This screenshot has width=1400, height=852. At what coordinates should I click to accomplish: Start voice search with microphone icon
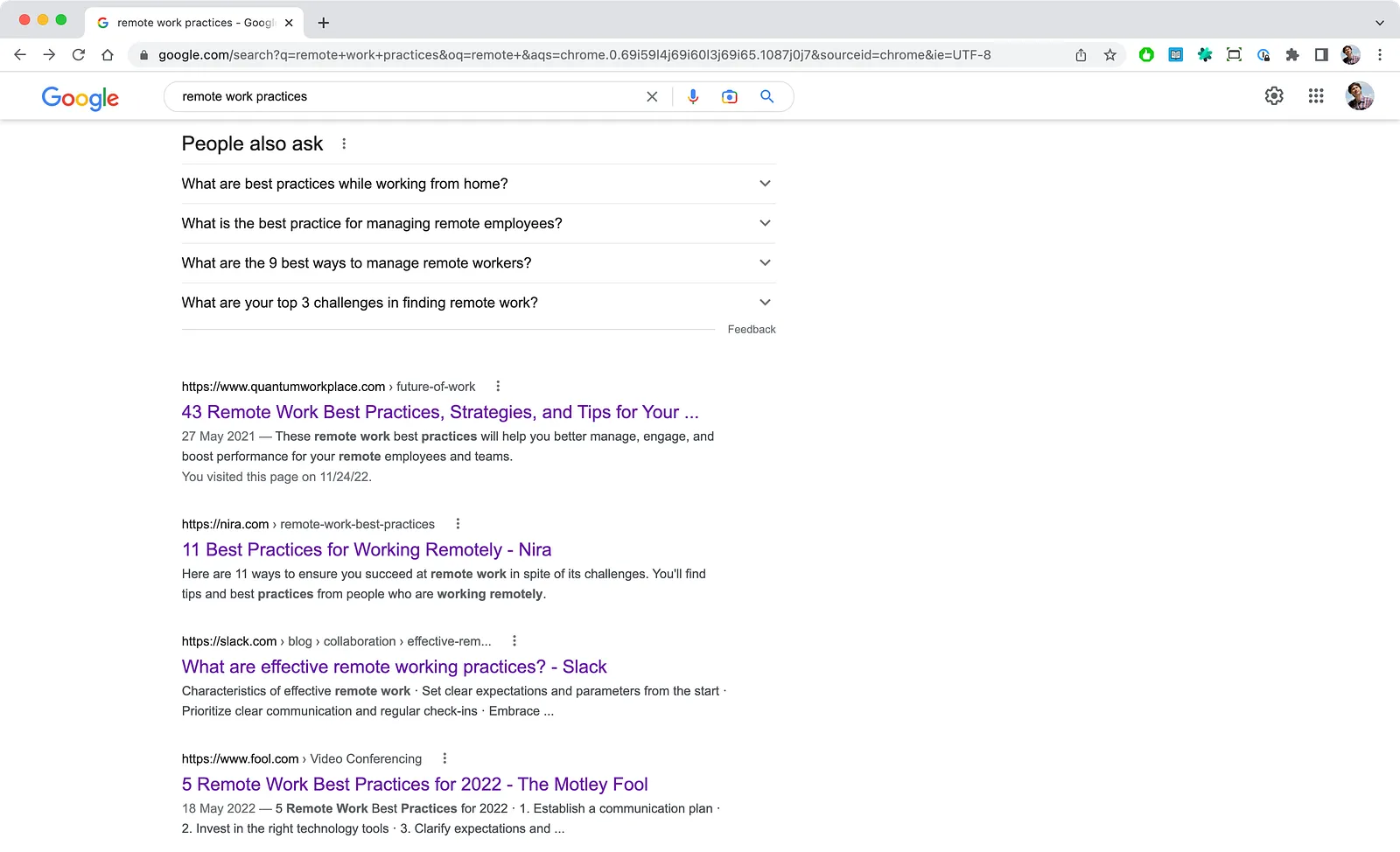[693, 97]
